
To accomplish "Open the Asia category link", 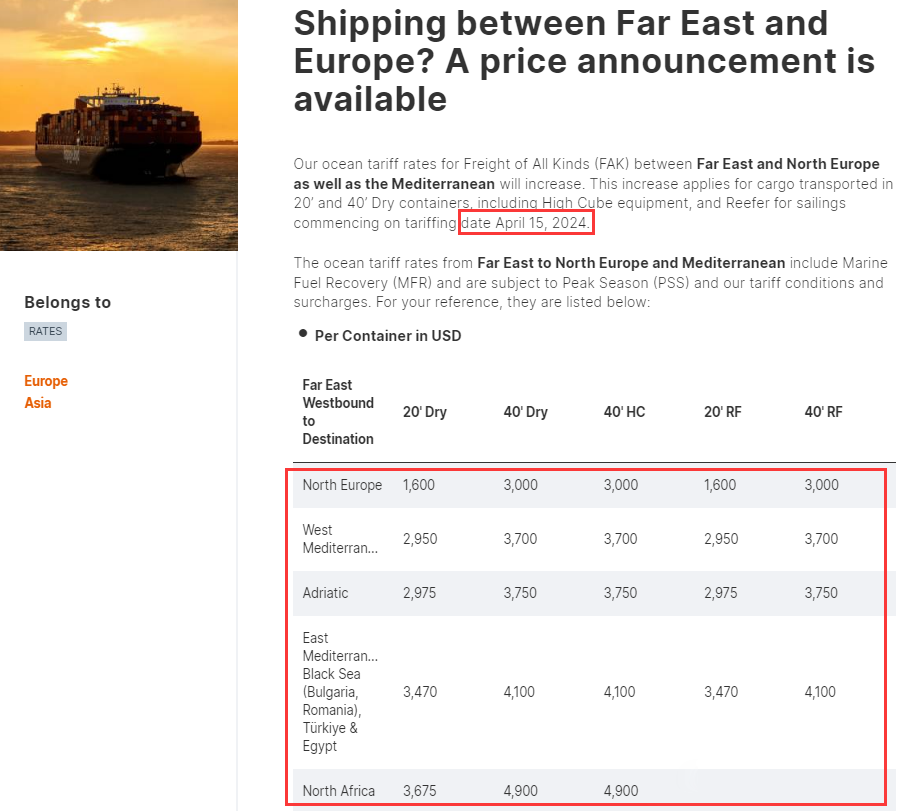I will (x=38, y=403).
